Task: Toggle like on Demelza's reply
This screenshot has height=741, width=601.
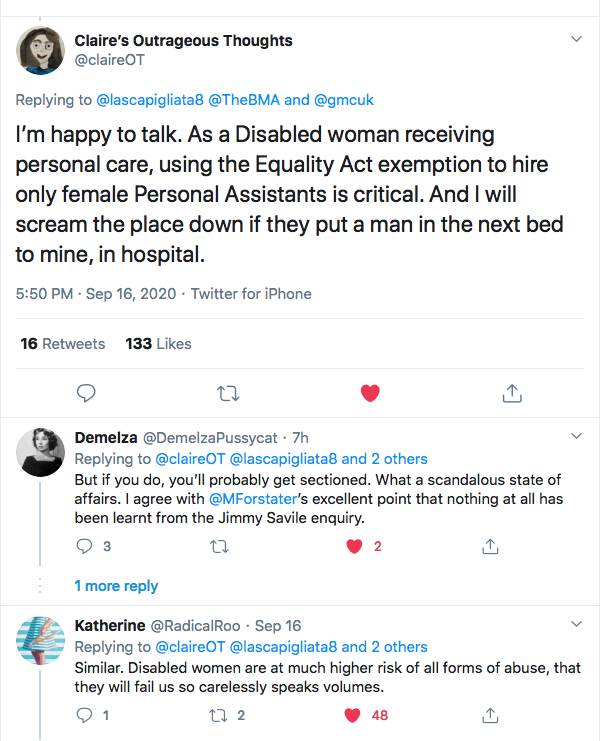Action: click(x=353, y=546)
